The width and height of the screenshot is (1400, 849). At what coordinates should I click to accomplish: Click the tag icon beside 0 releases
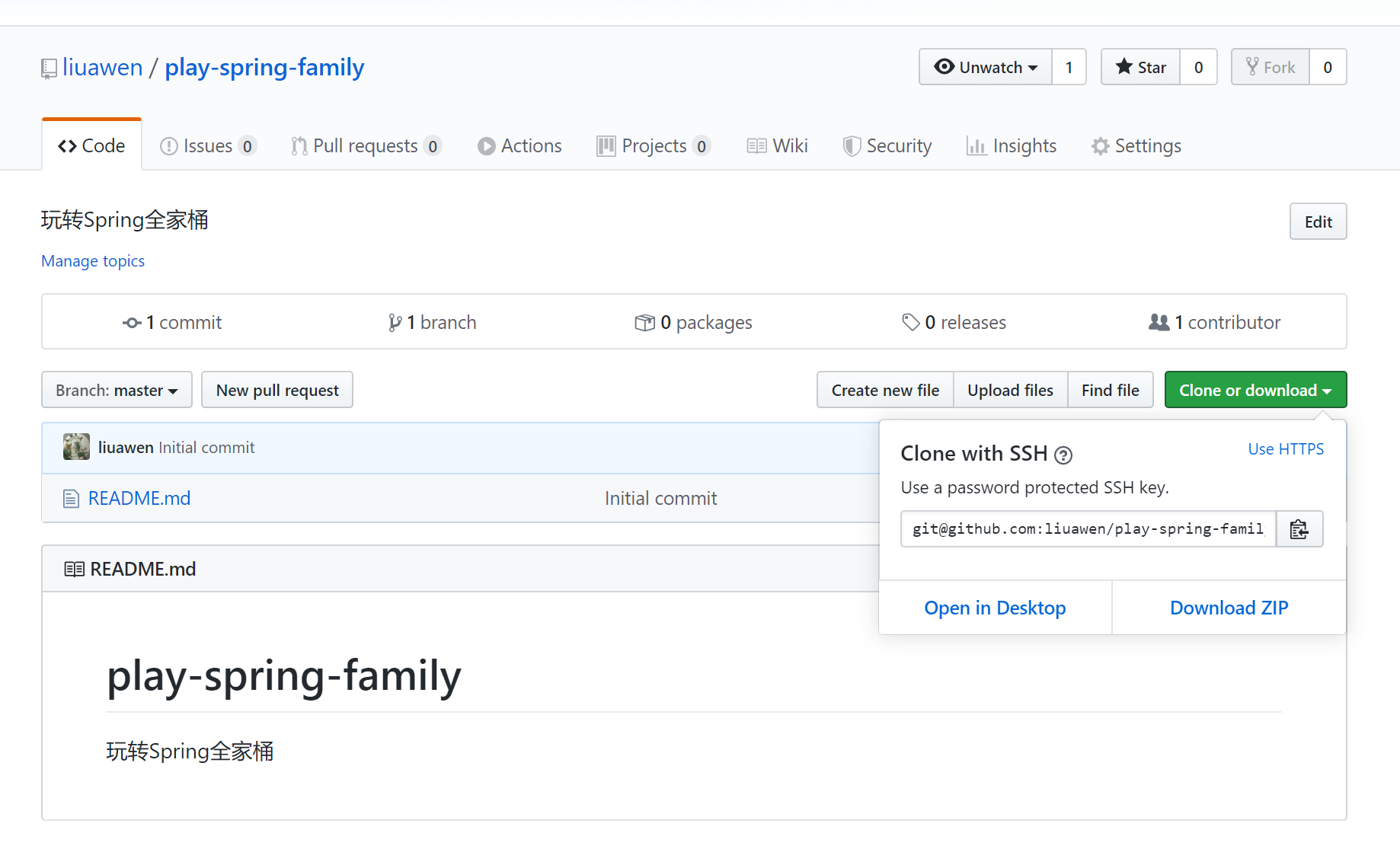(x=910, y=322)
